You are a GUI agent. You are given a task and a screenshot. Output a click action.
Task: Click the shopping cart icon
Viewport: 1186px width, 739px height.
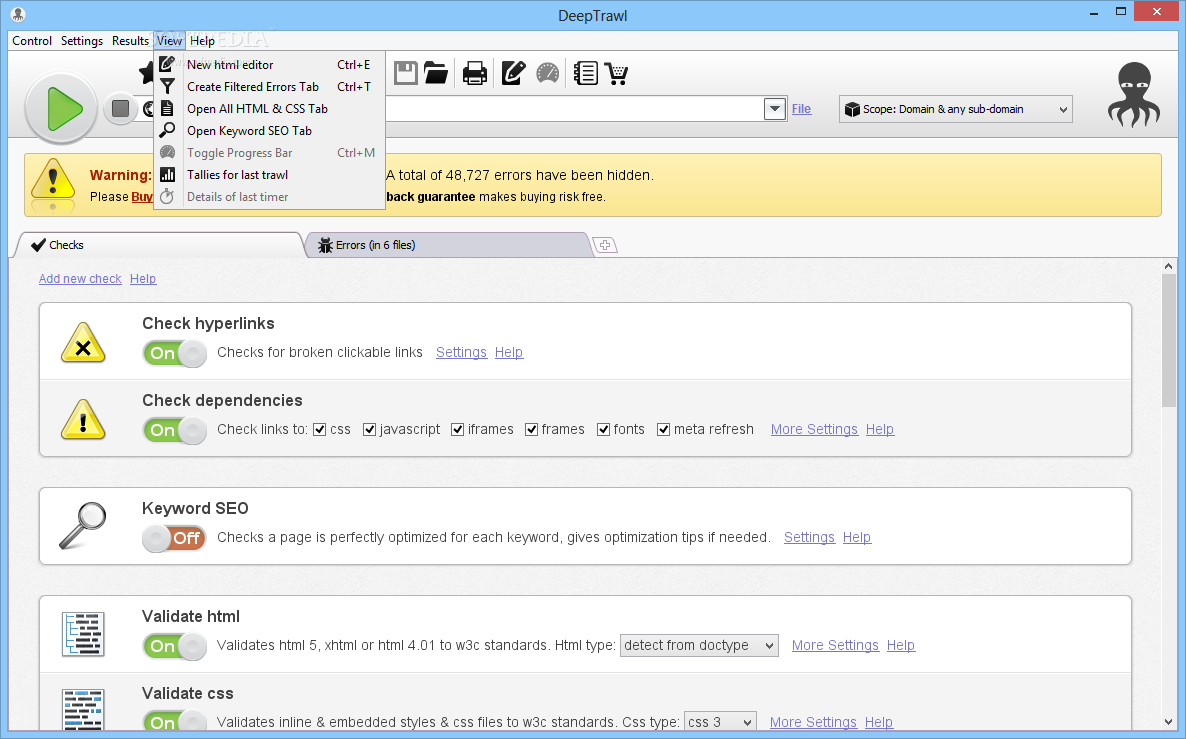(x=616, y=73)
